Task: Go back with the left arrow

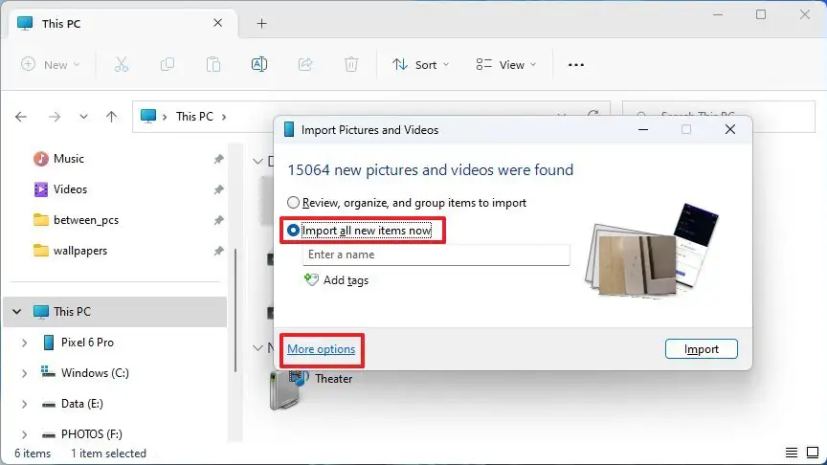Action: 21,117
